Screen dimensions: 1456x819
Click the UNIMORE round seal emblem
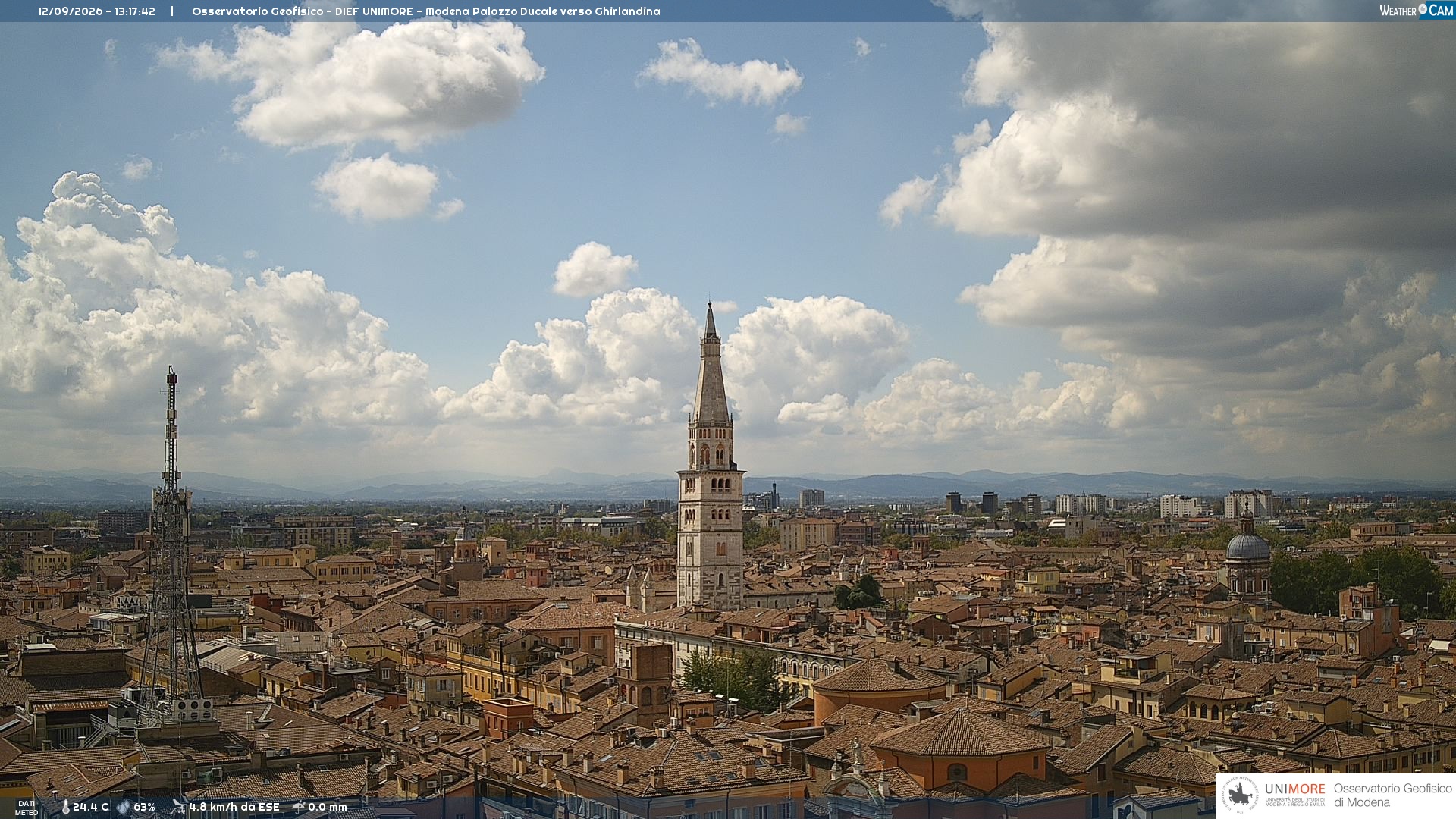pos(1240,795)
